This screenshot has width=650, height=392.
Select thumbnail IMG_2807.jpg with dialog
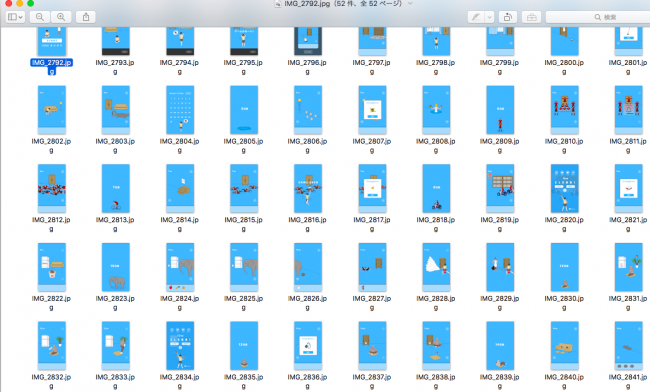pyautogui.click(x=372, y=109)
